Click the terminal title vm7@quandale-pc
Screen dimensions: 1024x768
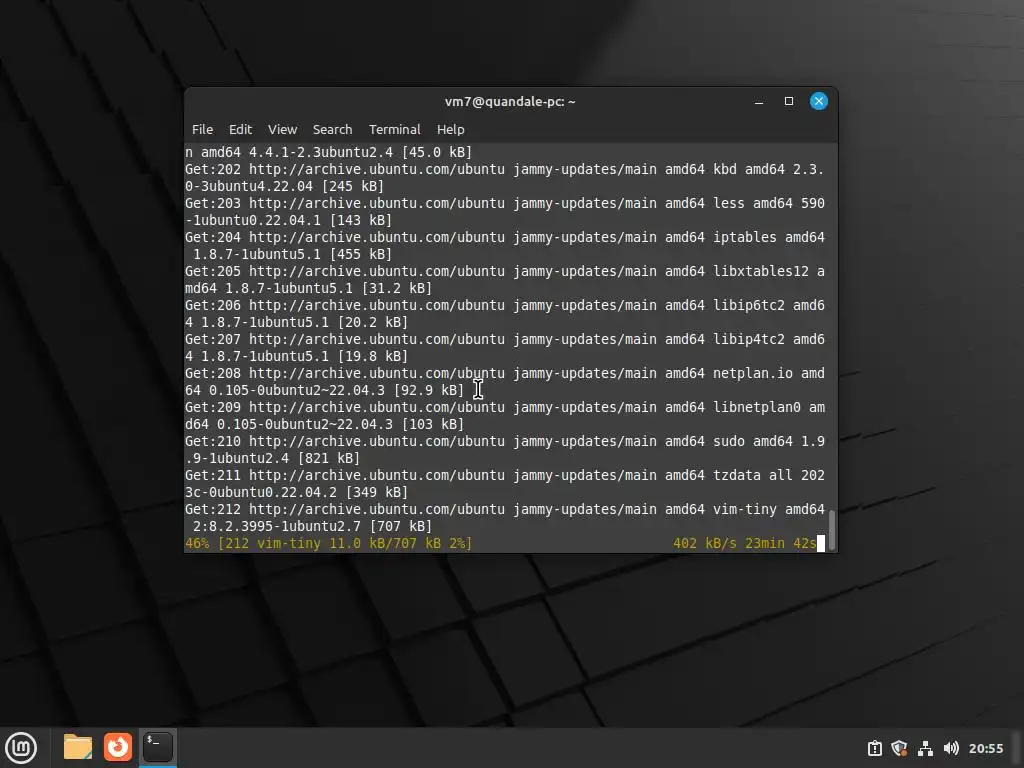click(510, 101)
